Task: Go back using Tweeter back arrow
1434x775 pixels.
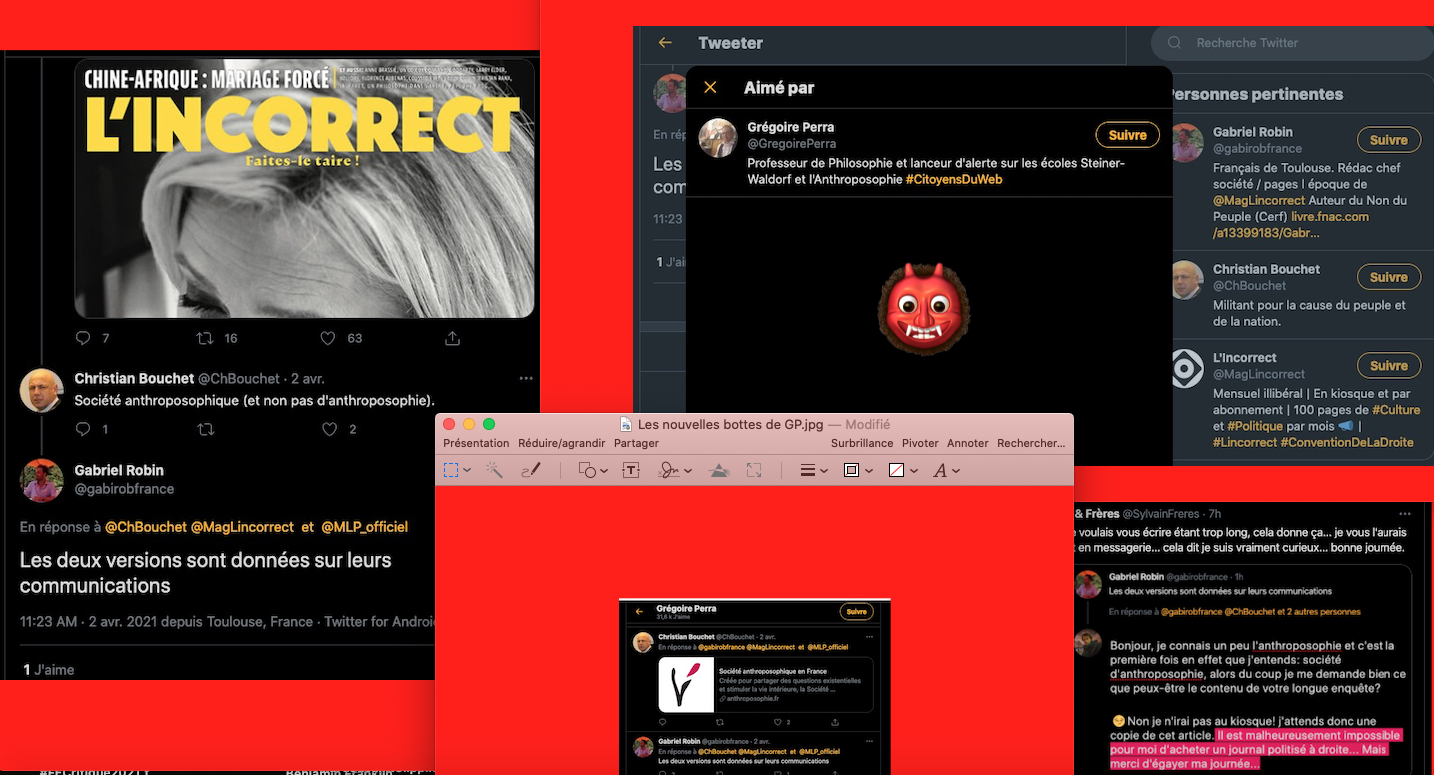Action: pos(665,43)
